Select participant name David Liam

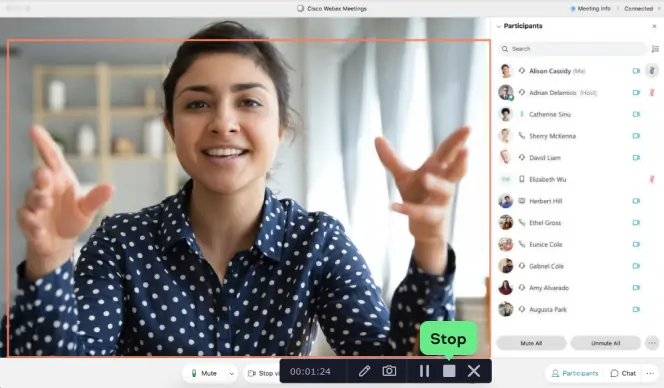point(545,158)
